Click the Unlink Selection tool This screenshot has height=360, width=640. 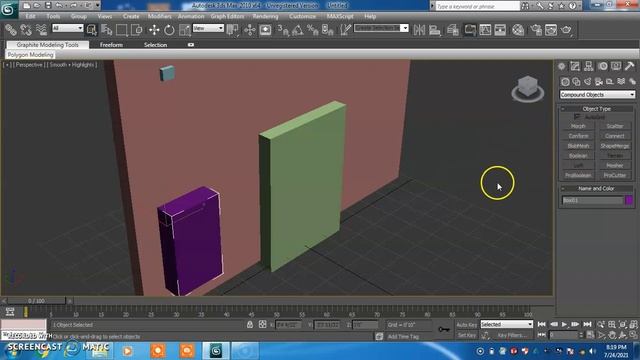26,30
